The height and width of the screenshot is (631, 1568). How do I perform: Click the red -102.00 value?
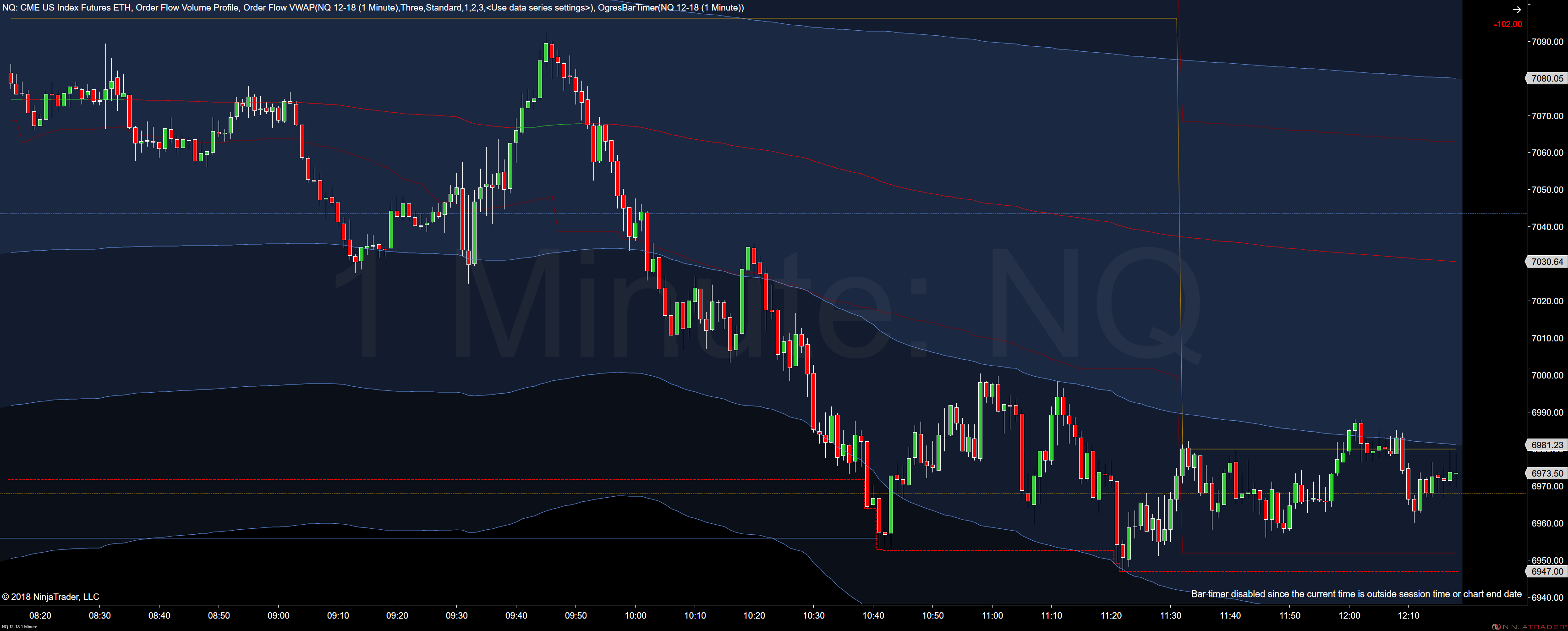(x=1507, y=24)
